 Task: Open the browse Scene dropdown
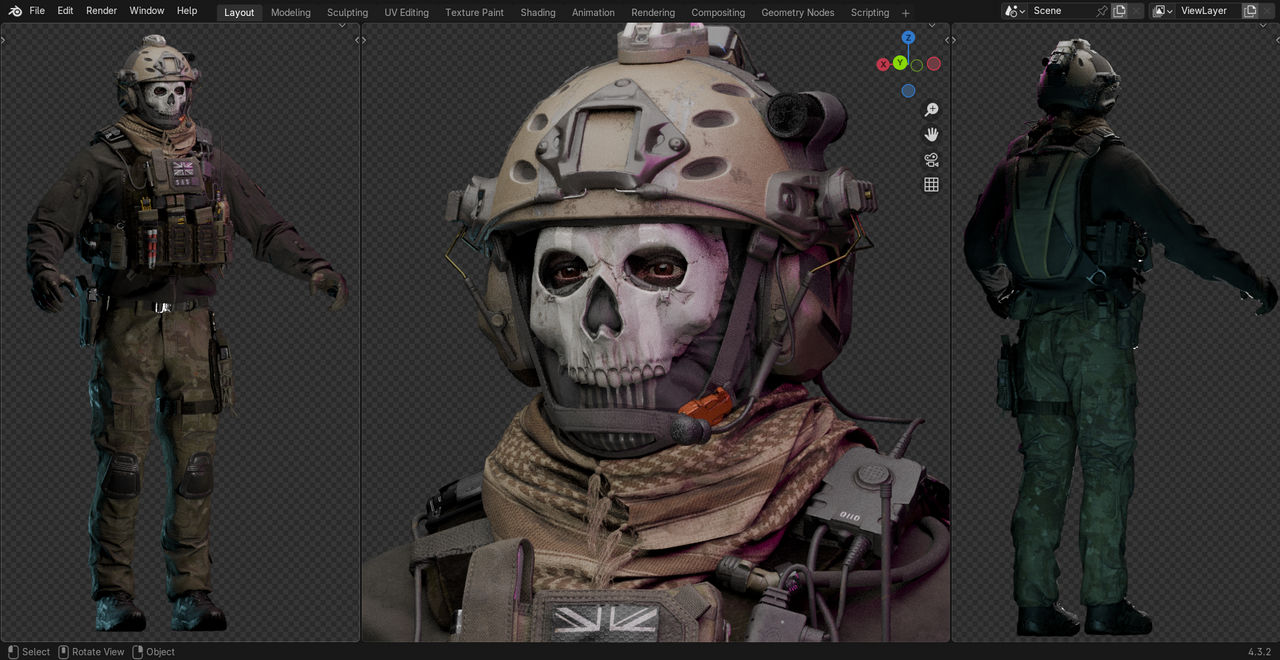pyautogui.click(x=1013, y=10)
